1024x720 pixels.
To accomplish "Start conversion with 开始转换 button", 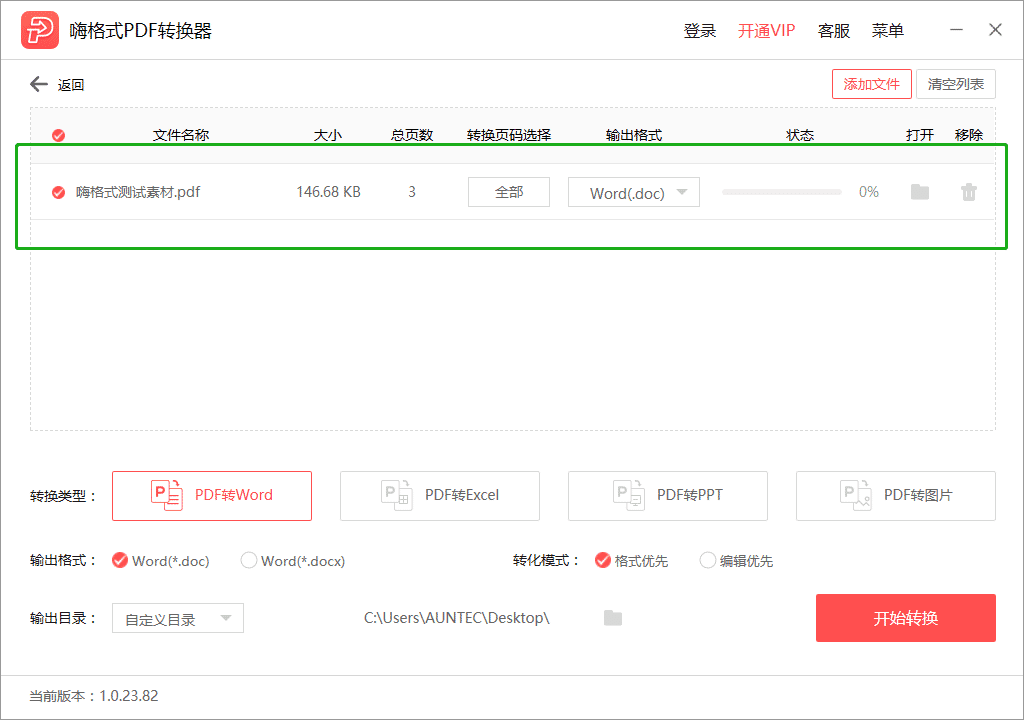I will point(905,617).
